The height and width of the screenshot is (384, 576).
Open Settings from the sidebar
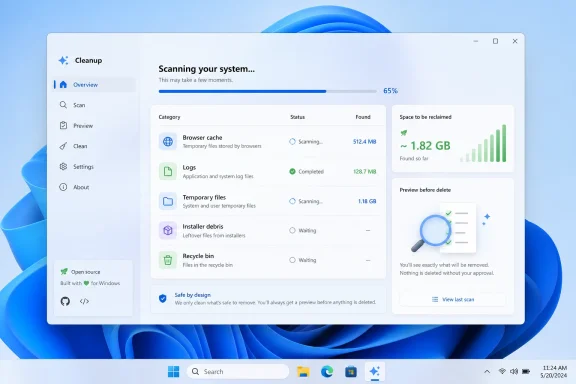(94, 167)
